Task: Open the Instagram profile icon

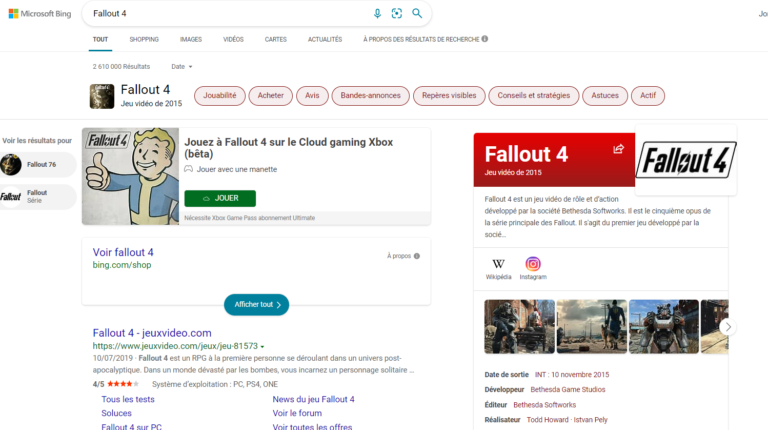Action: pyautogui.click(x=533, y=264)
